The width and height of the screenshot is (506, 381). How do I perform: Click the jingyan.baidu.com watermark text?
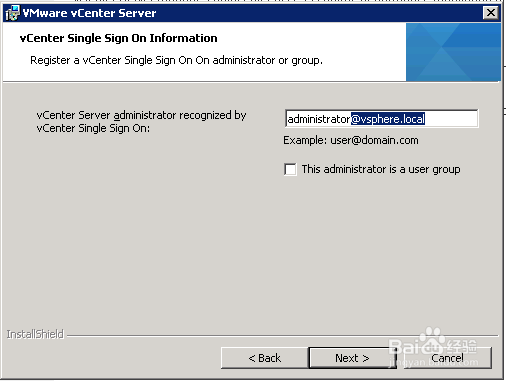[433, 362]
